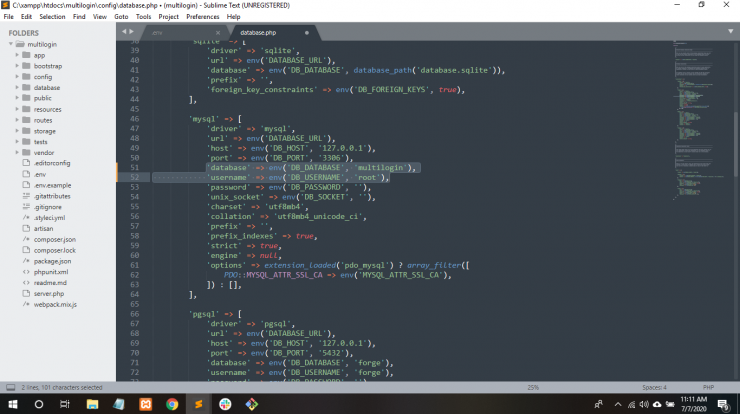Click Sublime Text taskbar icon
The width and height of the screenshot is (740, 414).
(198, 405)
